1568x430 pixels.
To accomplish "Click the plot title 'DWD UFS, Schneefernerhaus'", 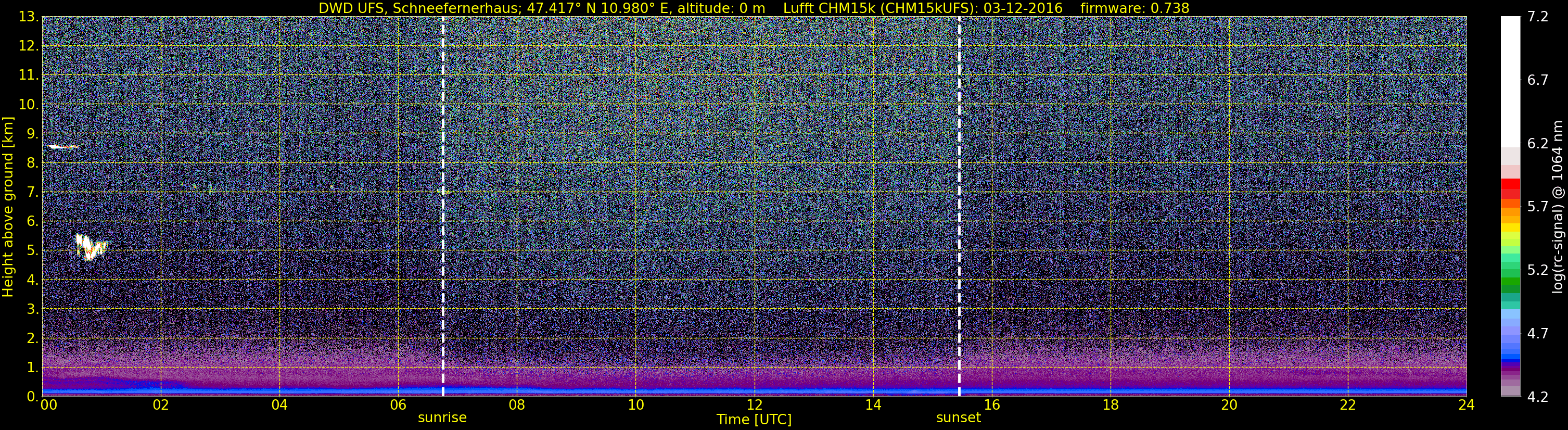I will click(419, 8).
